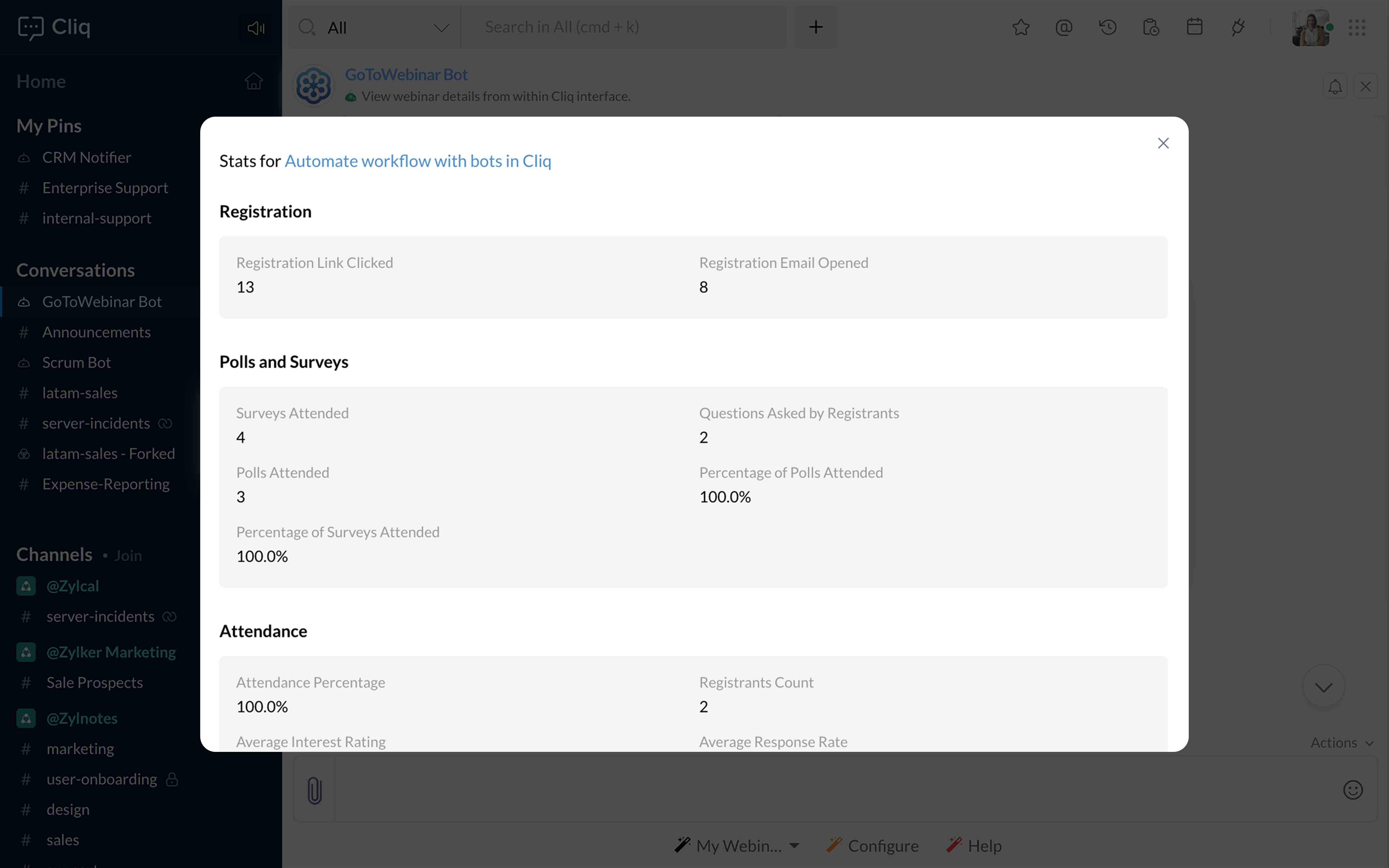Click the Conversations section heading
Image resolution: width=1389 pixels, height=868 pixels.
click(75, 270)
